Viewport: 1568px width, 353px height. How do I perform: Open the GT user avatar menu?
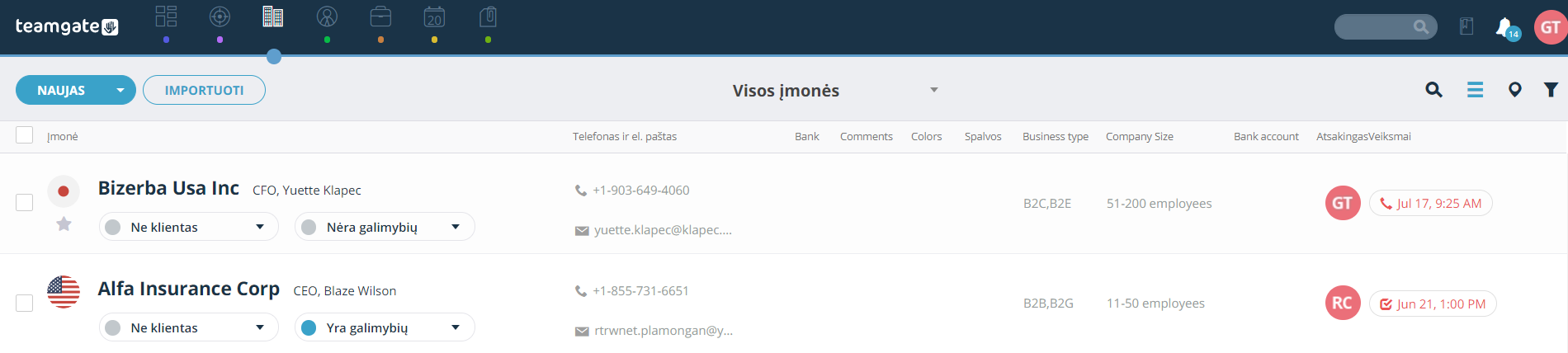(1551, 27)
